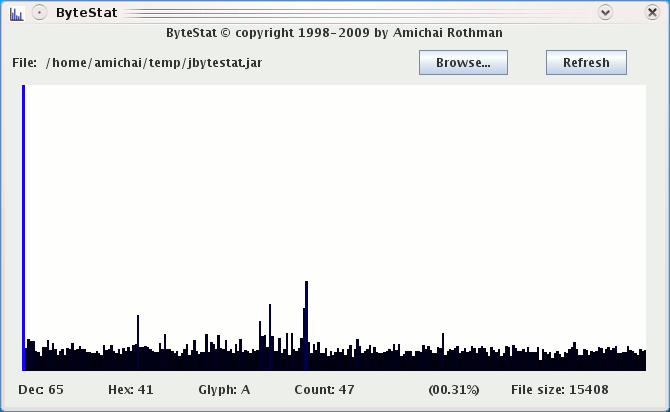Select the file path /home/amichai/temp/jbytestat.jar
This screenshot has width=670, height=412.
[x=154, y=63]
